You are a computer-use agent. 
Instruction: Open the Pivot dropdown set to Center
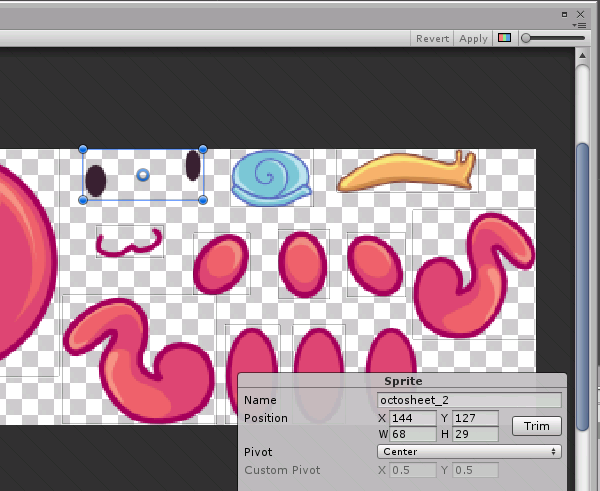click(x=469, y=452)
